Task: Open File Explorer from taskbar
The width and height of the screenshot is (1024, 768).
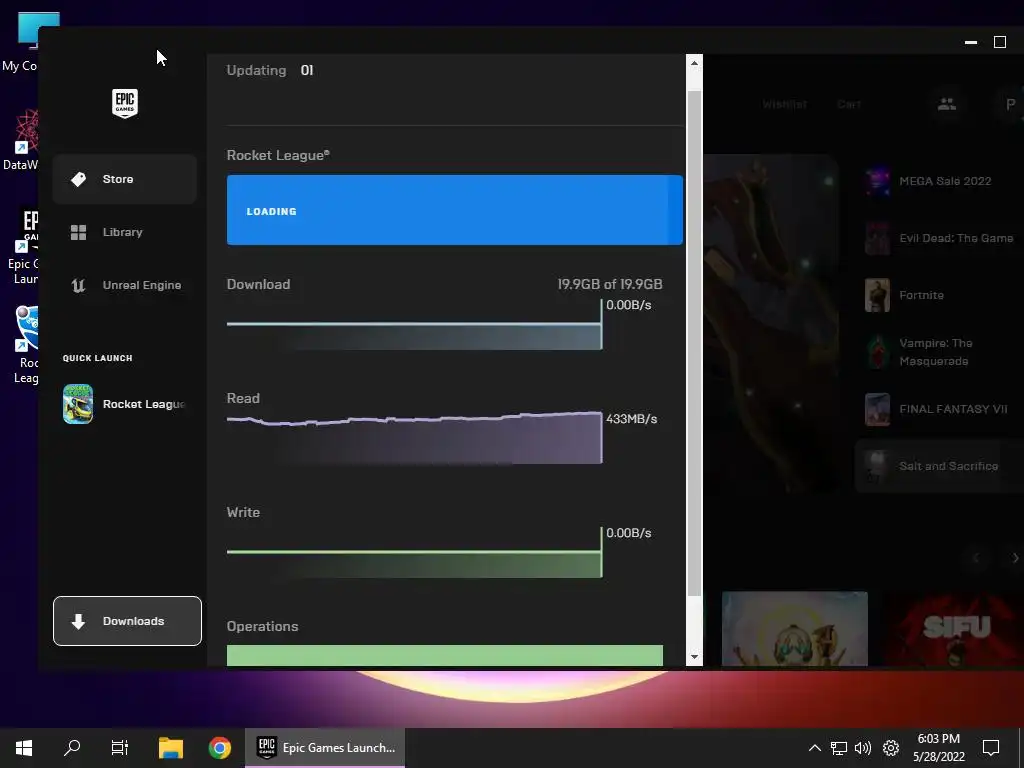Action: click(x=171, y=748)
